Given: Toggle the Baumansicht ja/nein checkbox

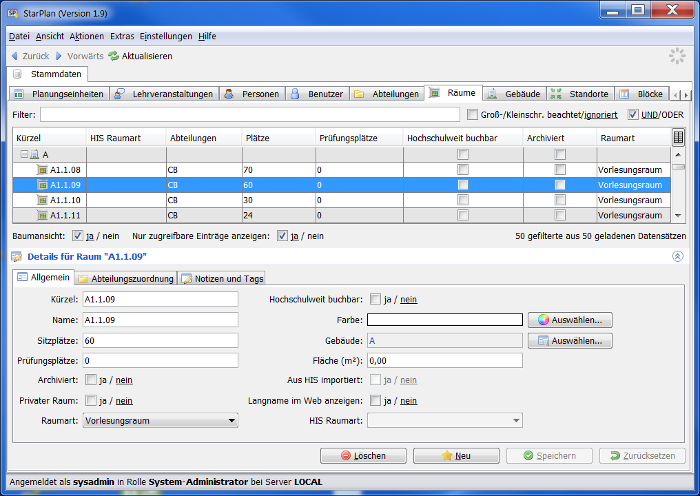Looking at the screenshot, I should click(78, 236).
